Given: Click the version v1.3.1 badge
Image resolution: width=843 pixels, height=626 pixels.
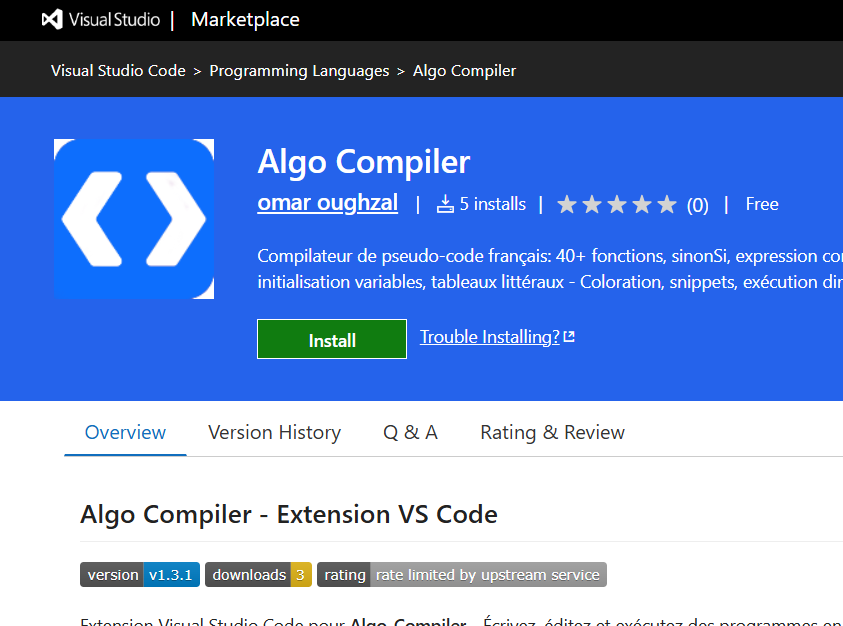Looking at the screenshot, I should point(139,574).
